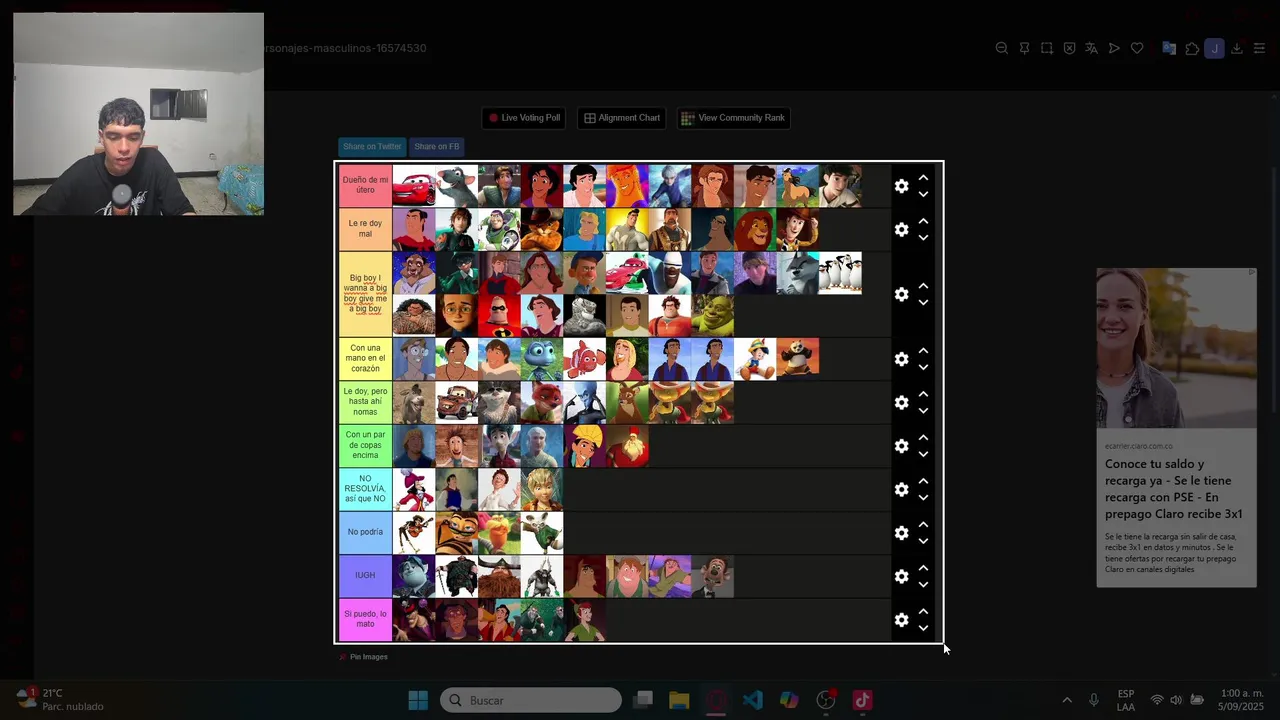Open settings gear for 'Dueño de mi útero' row

click(x=901, y=186)
